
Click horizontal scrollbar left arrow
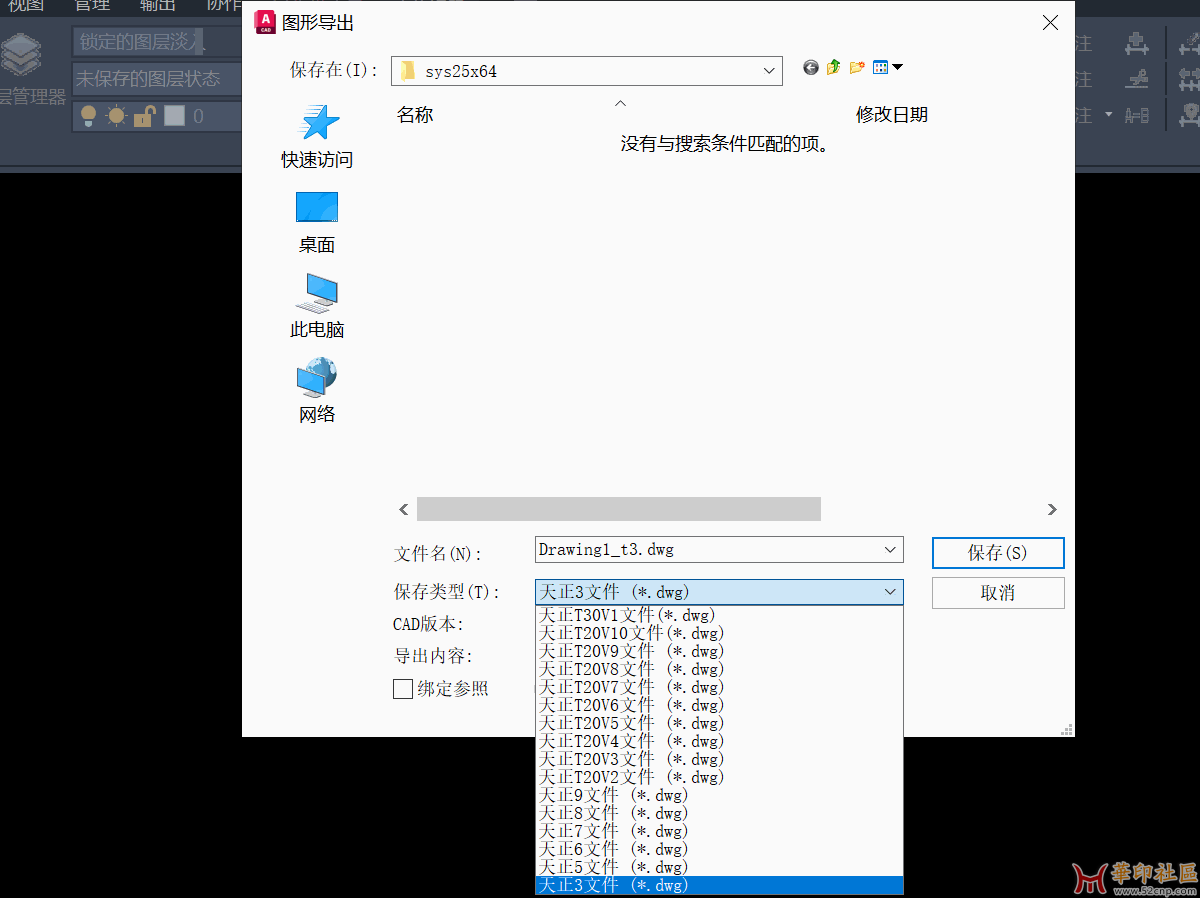click(x=404, y=509)
